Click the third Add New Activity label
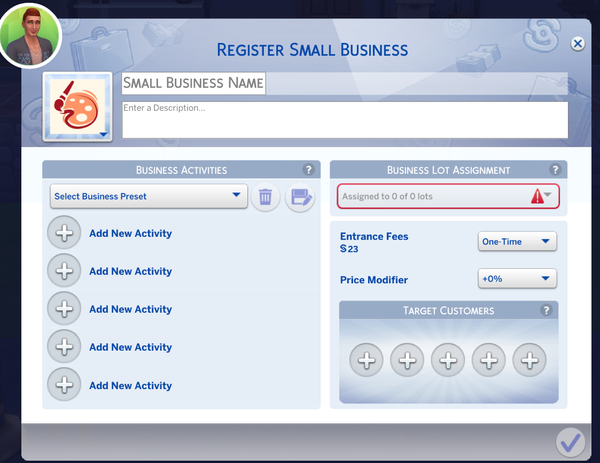The height and width of the screenshot is (463, 600). click(130, 310)
